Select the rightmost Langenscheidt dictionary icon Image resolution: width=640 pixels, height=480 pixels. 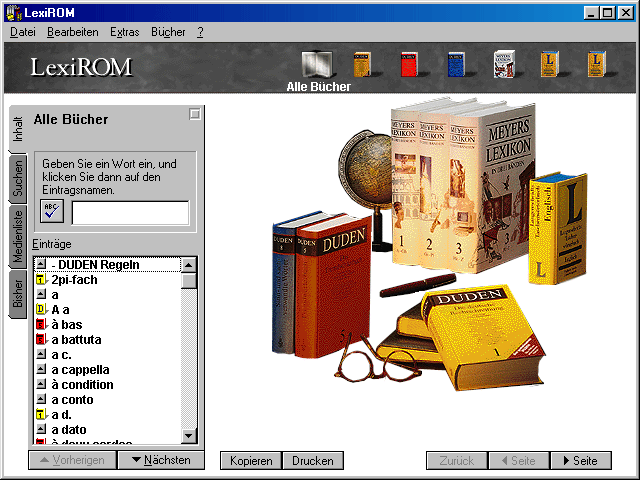pyautogui.click(x=597, y=65)
